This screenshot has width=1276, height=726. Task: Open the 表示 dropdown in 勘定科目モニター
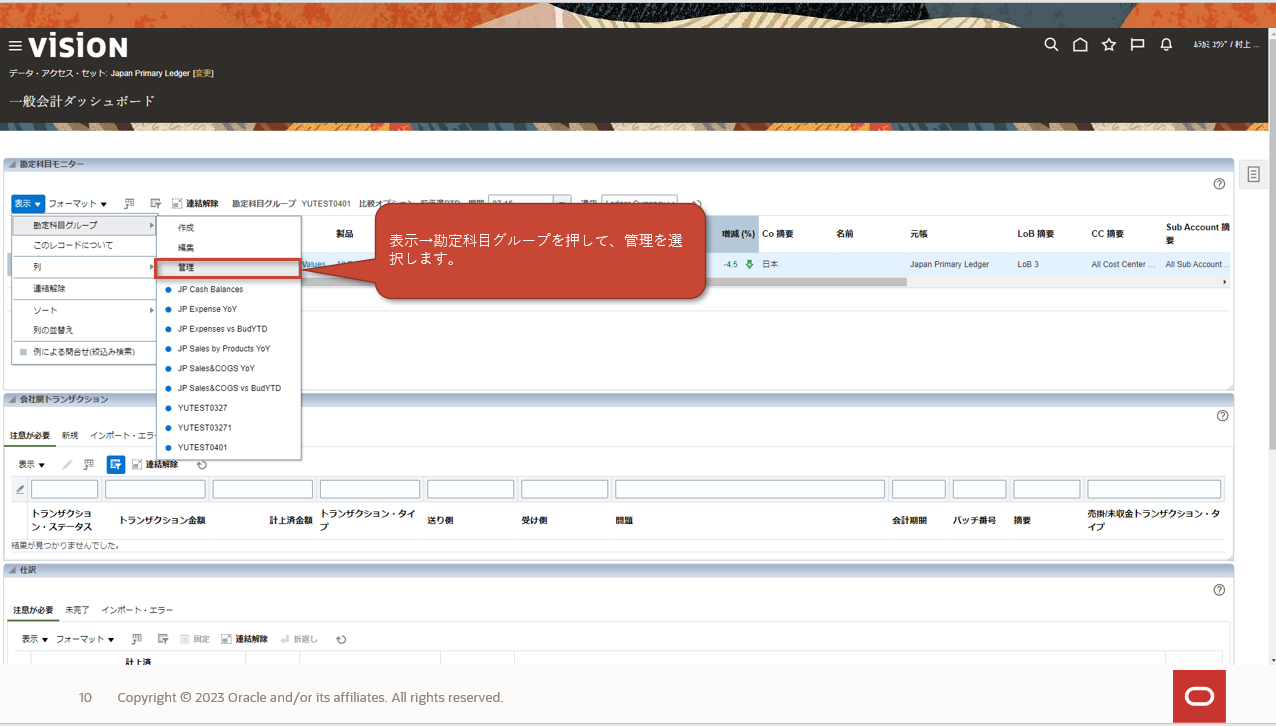tap(27, 204)
